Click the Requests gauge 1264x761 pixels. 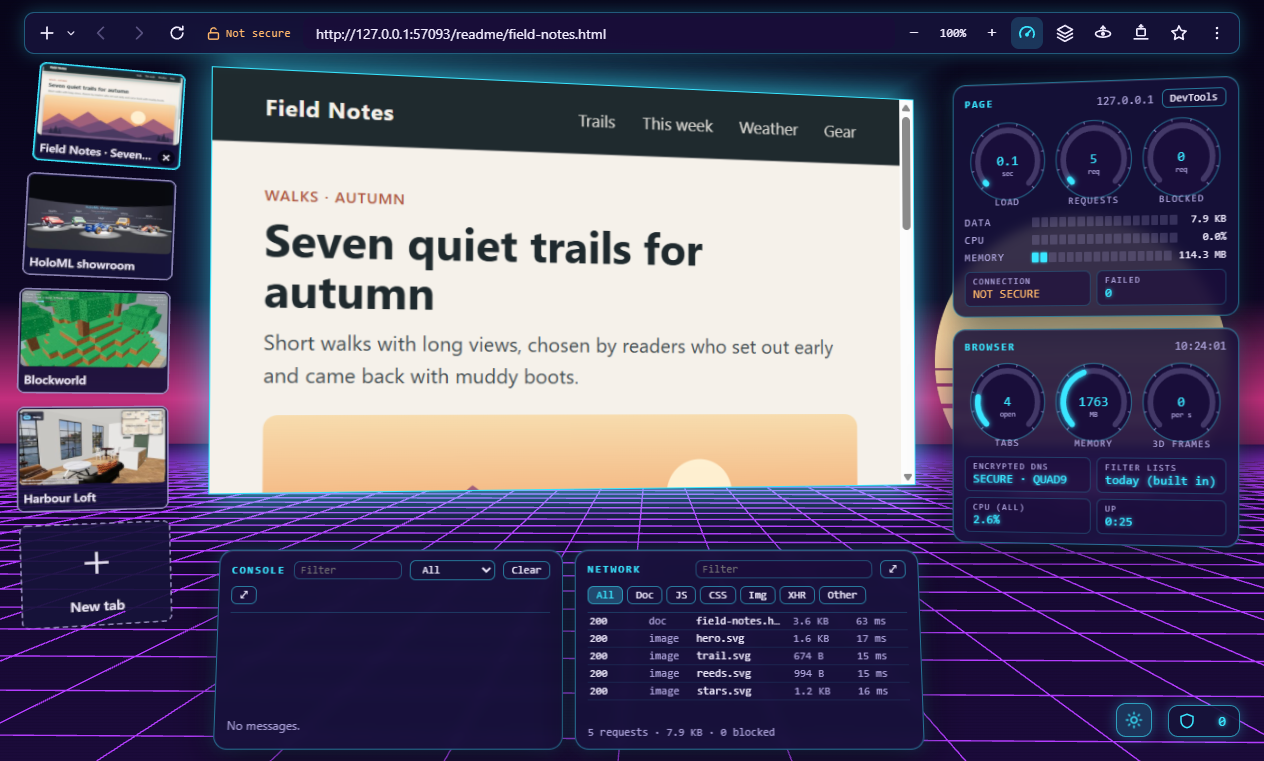click(1093, 162)
